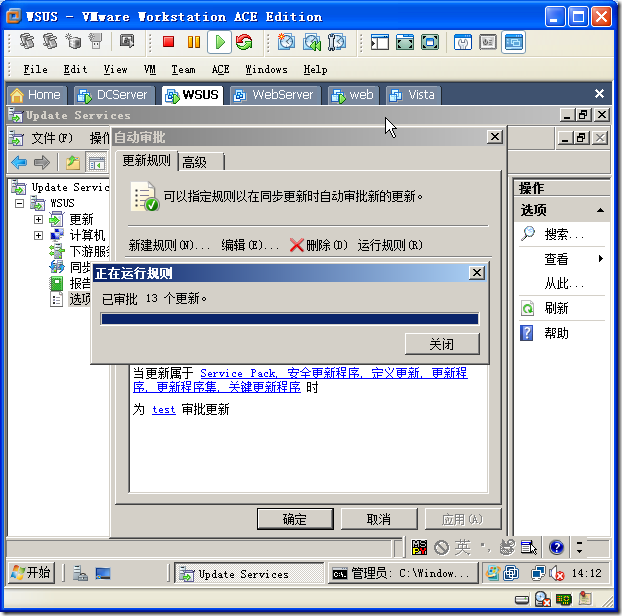The height and width of the screenshot is (616, 622).
Task: Collapse the WSUS tree node
Action: [x=19, y=203]
